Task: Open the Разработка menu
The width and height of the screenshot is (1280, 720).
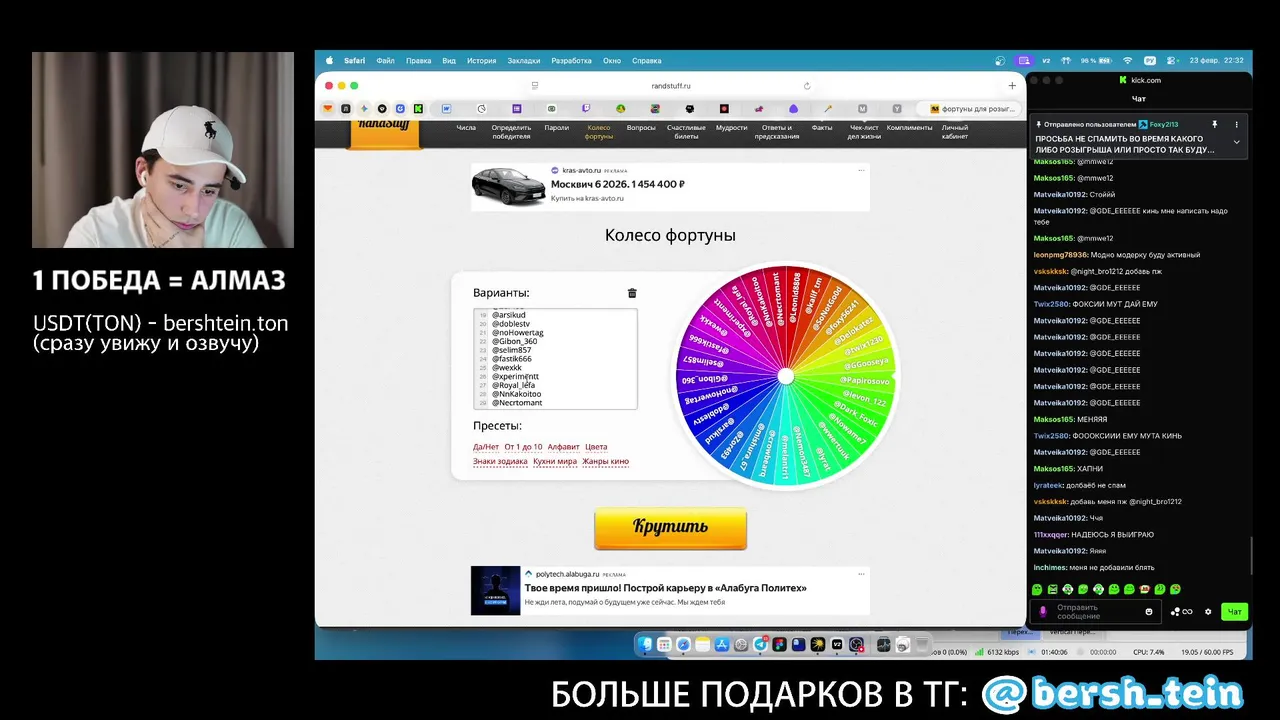Action: pyautogui.click(x=571, y=61)
